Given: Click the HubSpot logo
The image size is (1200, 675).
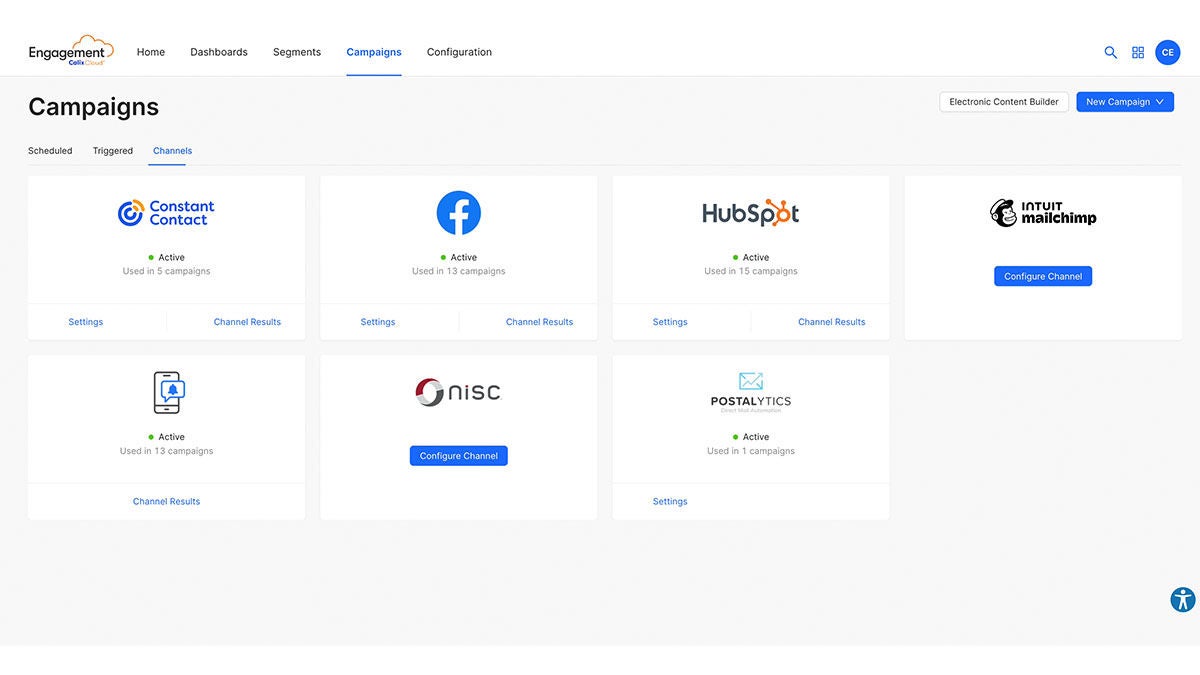Looking at the screenshot, I should pyautogui.click(x=750, y=212).
